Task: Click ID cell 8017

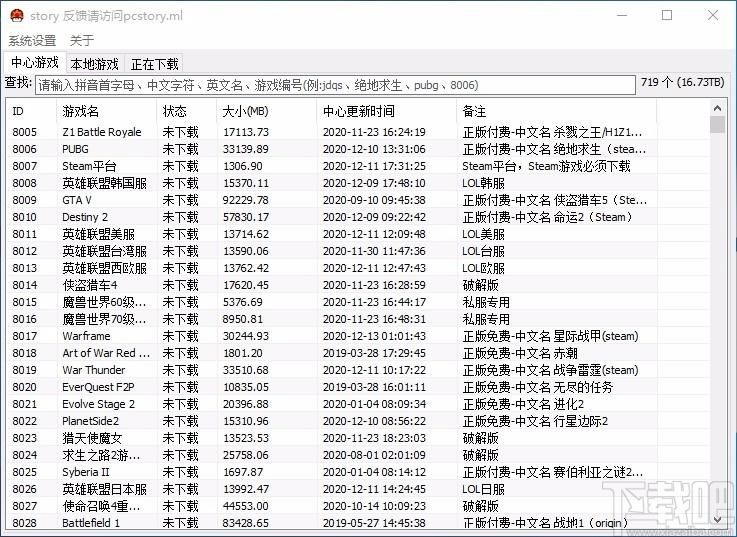Action: [24, 336]
